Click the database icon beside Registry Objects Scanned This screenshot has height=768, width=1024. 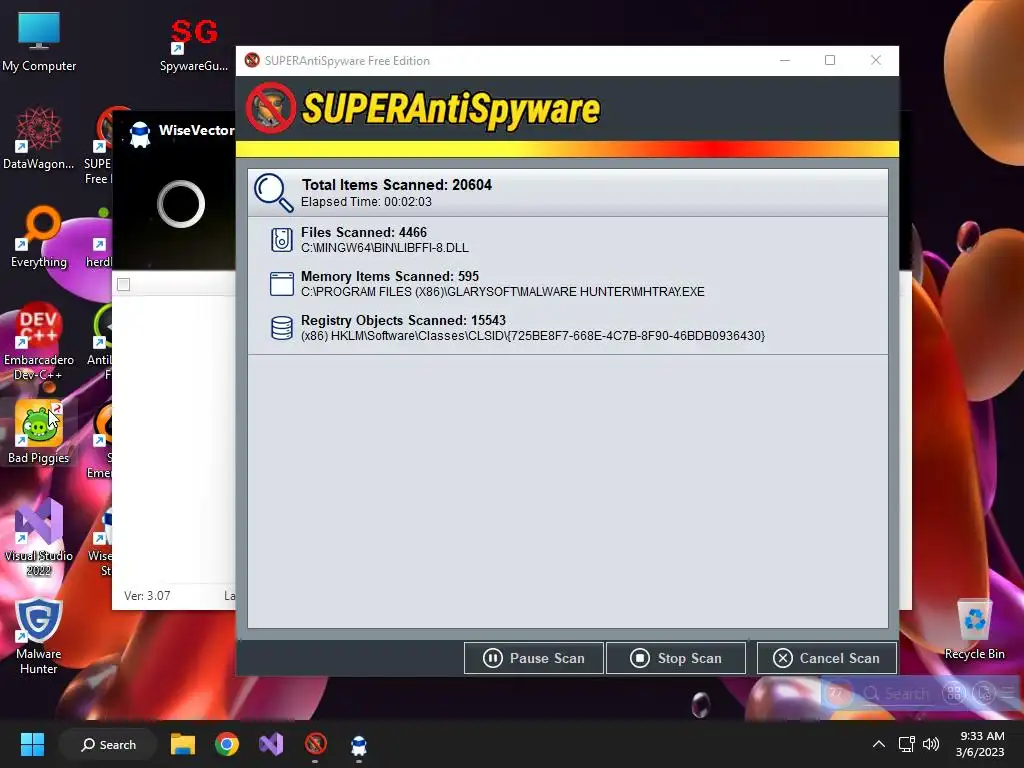point(281,328)
